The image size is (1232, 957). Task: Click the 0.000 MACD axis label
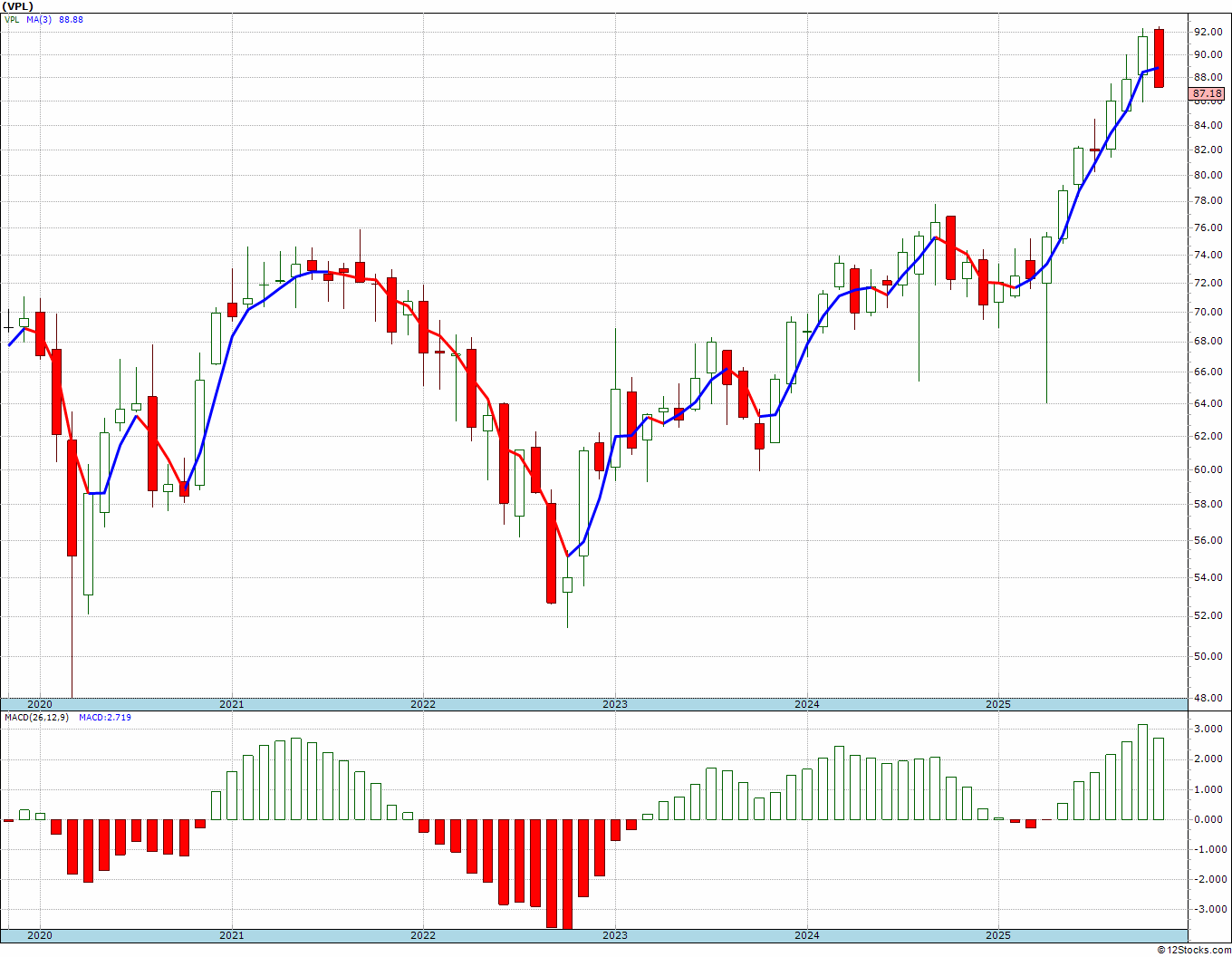point(1209,819)
